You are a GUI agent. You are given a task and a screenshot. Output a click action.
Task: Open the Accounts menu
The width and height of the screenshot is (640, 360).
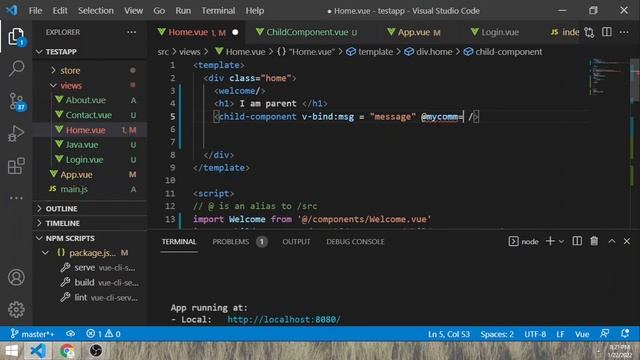[x=16, y=278]
